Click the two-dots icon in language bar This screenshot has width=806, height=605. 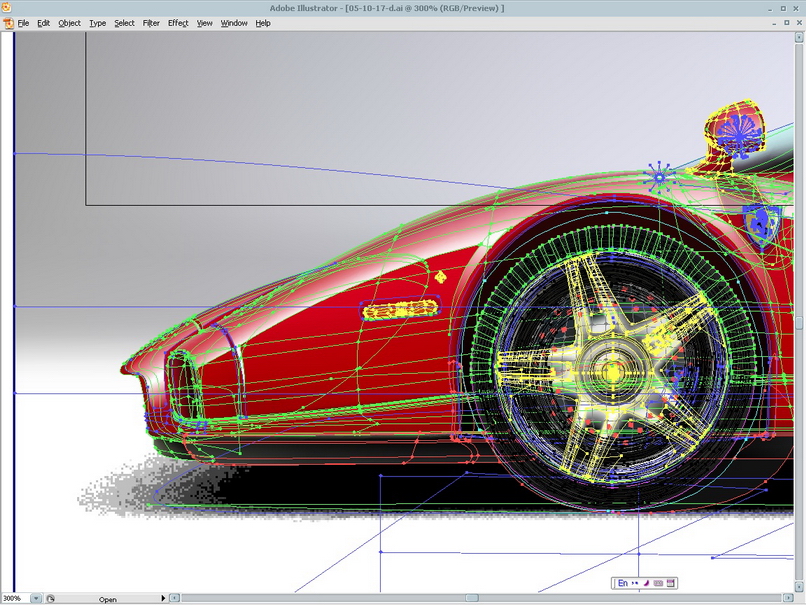click(635, 583)
